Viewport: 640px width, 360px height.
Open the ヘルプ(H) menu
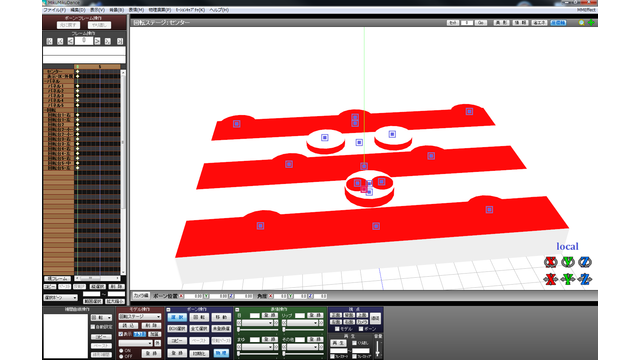219,10
